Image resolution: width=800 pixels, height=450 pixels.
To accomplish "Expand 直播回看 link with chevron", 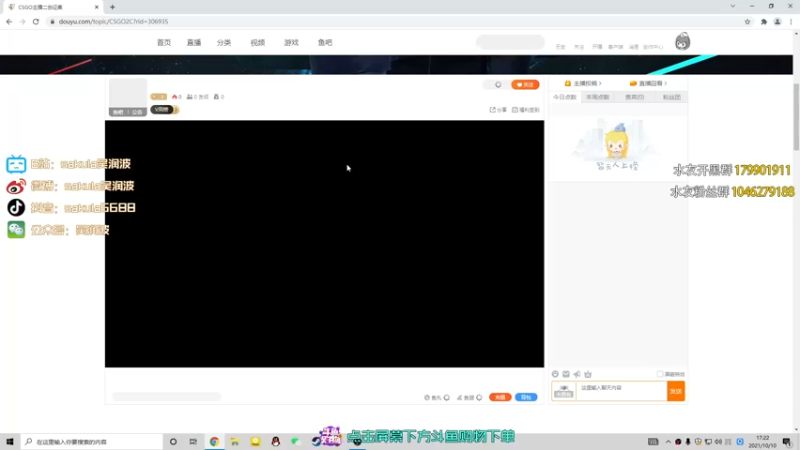I will pos(648,83).
